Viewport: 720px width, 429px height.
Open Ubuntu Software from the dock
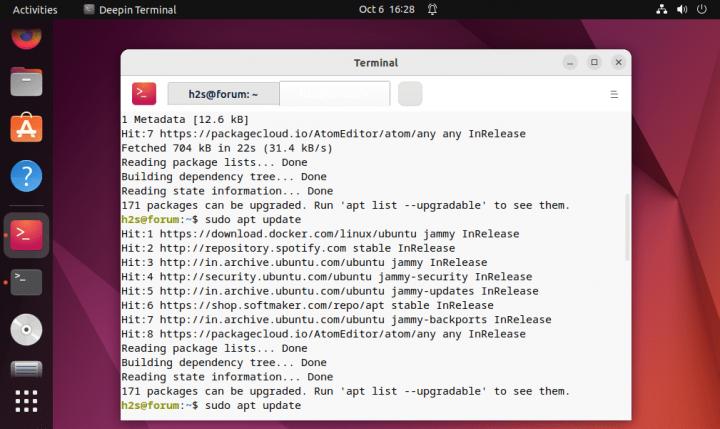[x=27, y=128]
